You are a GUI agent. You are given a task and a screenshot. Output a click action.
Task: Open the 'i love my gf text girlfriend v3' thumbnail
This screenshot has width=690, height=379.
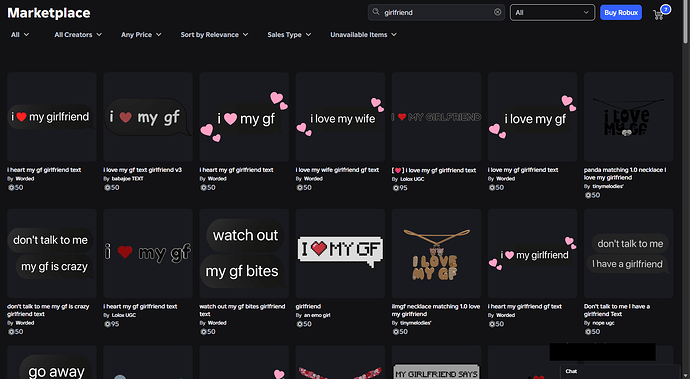(148, 117)
